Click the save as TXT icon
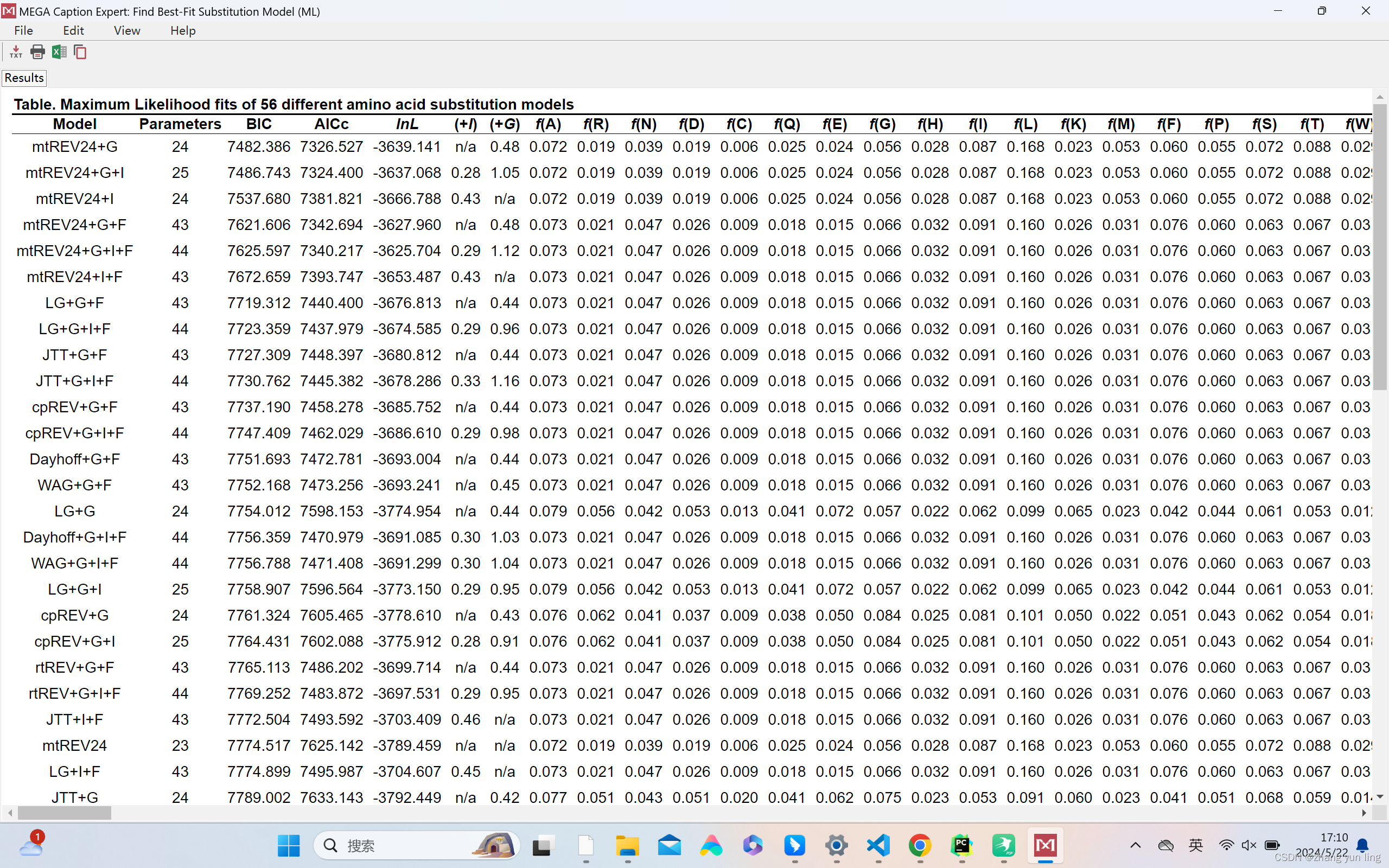Image resolution: width=1389 pixels, height=868 pixels. [16, 52]
